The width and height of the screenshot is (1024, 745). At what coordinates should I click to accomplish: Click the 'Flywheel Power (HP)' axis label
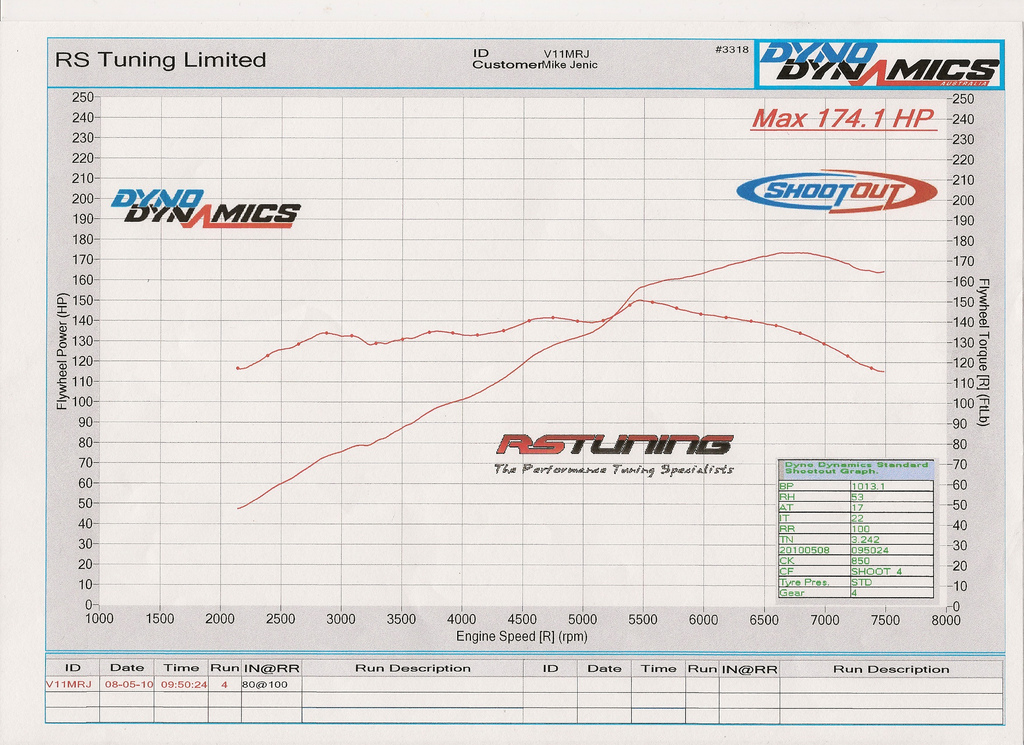(62, 352)
